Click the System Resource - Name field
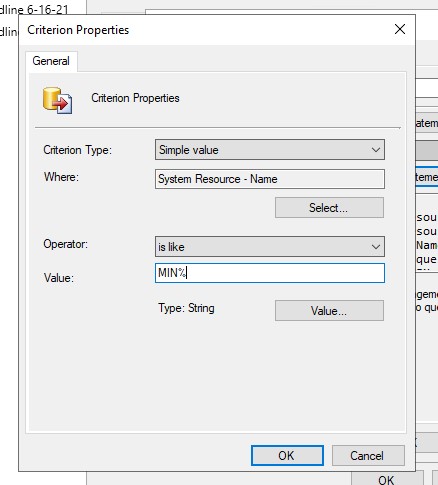438x485 pixels. coord(270,179)
